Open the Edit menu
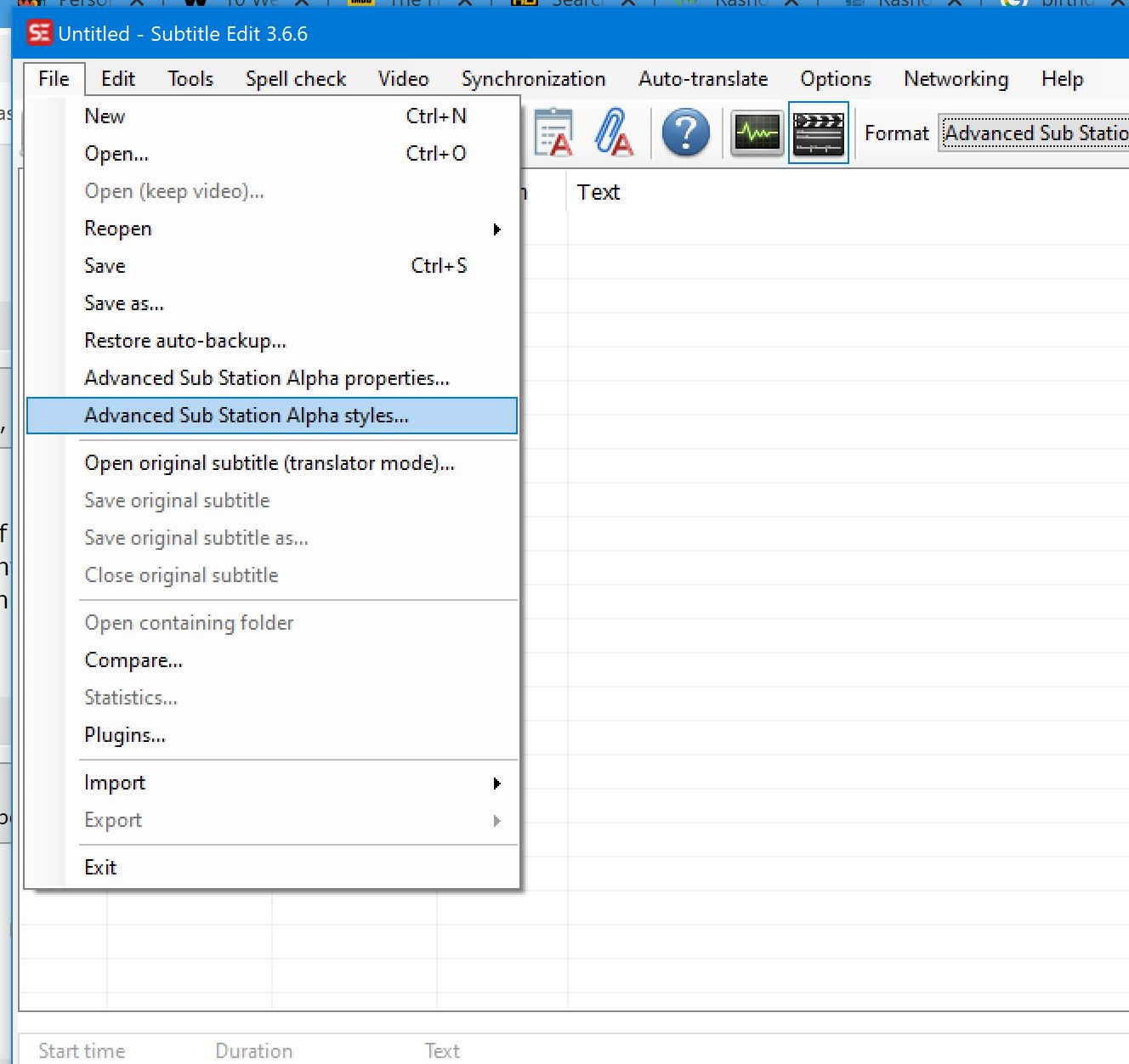Screen dimensions: 1129x1064 point(118,79)
